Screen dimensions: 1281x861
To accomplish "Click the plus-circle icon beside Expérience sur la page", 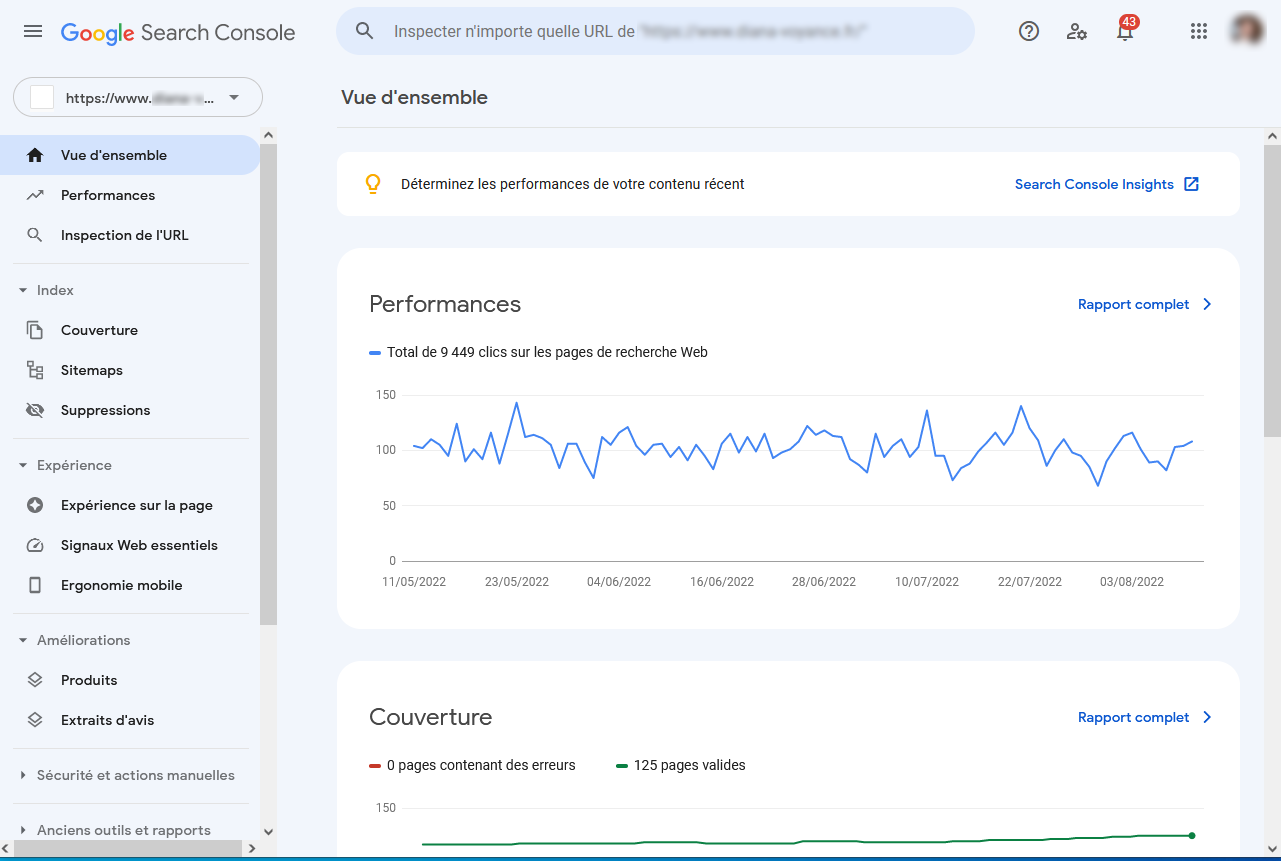I will point(35,505).
